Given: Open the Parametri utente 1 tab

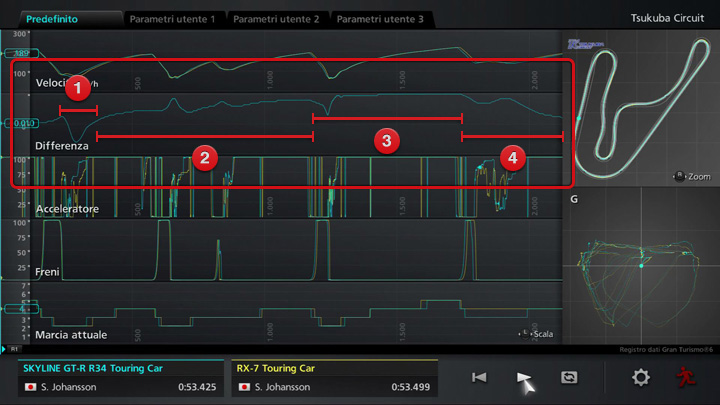Looking at the screenshot, I should pyautogui.click(x=171, y=19).
